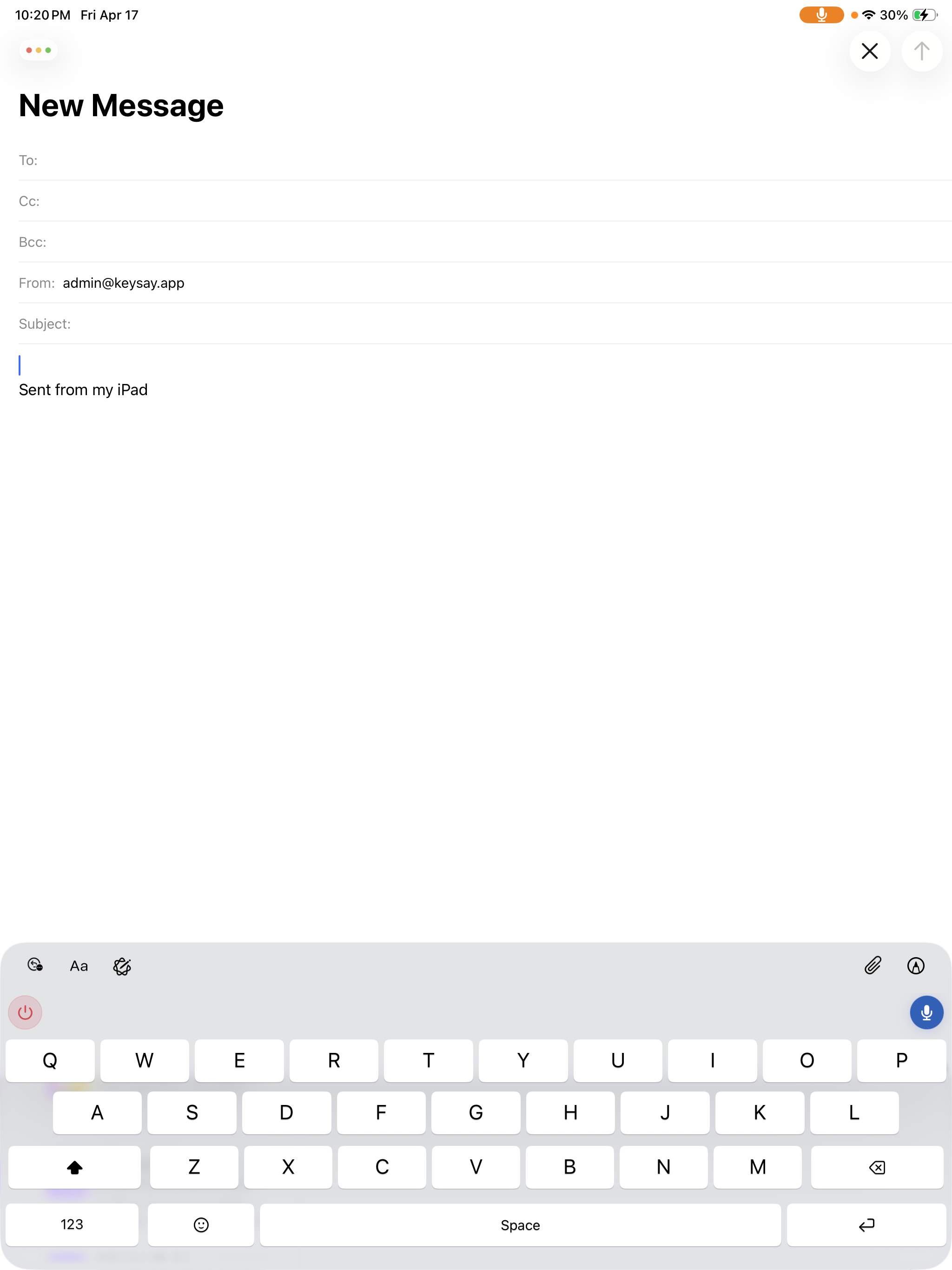
Task: Attach a file with the paperclip icon
Action: click(x=873, y=966)
